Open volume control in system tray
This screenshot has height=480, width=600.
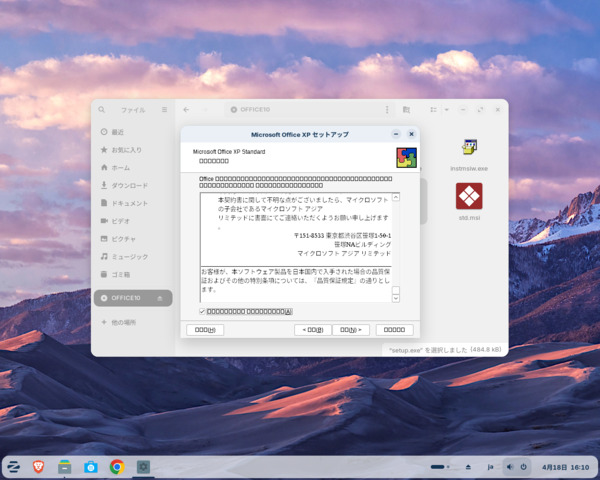click(510, 467)
